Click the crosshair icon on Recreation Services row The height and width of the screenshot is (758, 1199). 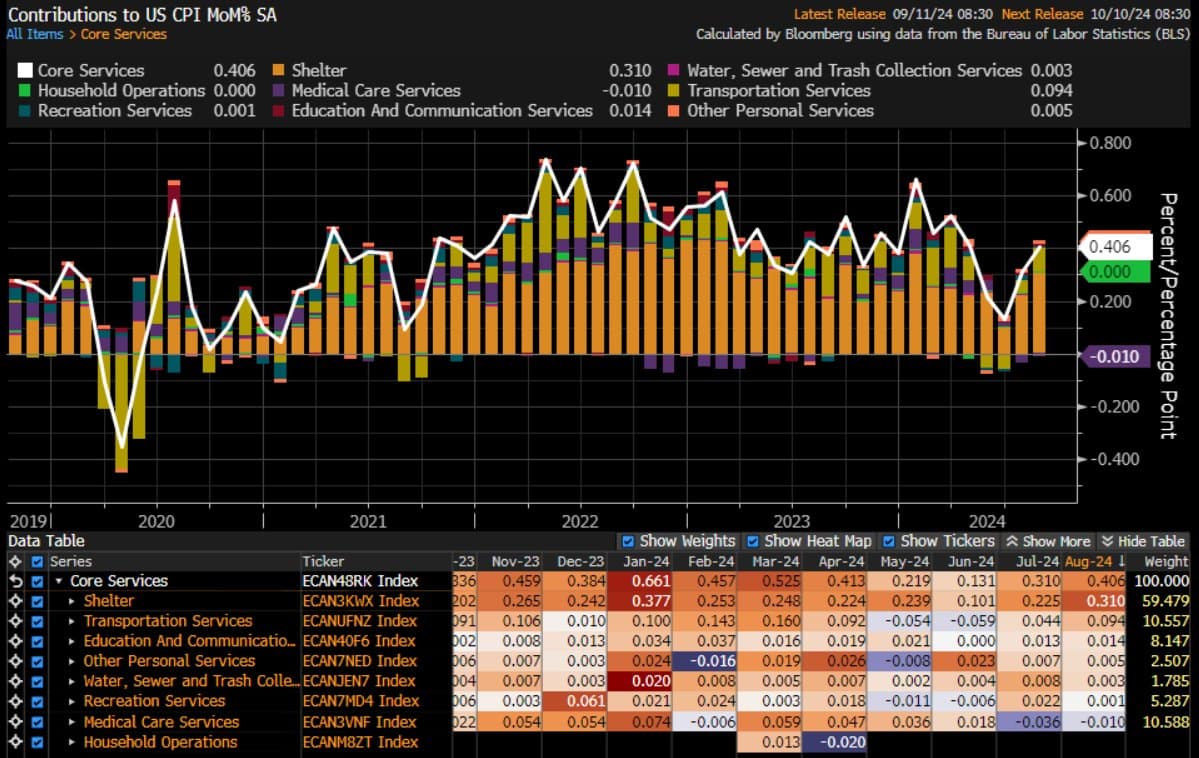pyautogui.click(x=14, y=701)
